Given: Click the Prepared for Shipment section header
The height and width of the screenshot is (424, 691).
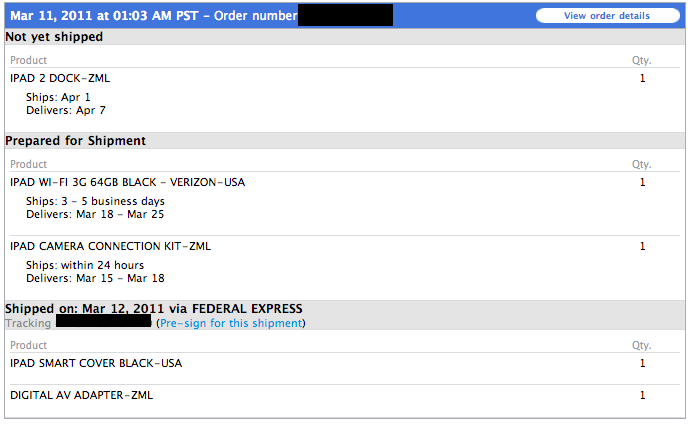Looking at the screenshot, I should 75,141.
